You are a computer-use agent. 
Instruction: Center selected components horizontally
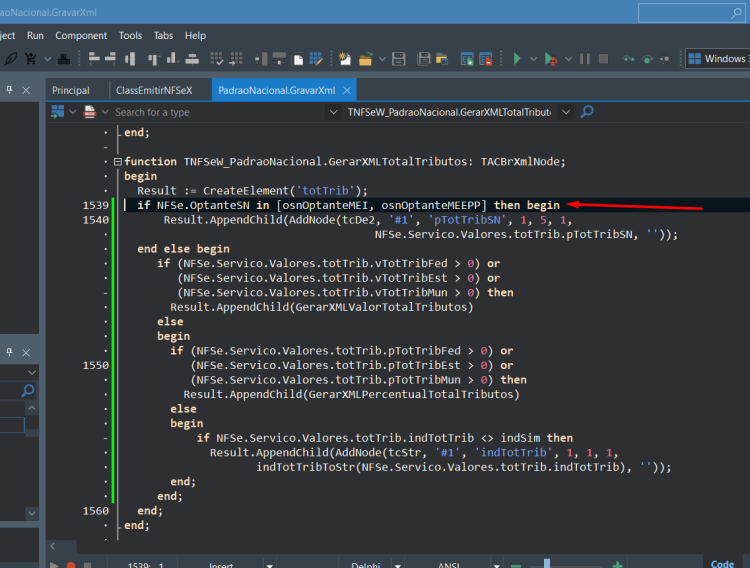click(x=130, y=59)
